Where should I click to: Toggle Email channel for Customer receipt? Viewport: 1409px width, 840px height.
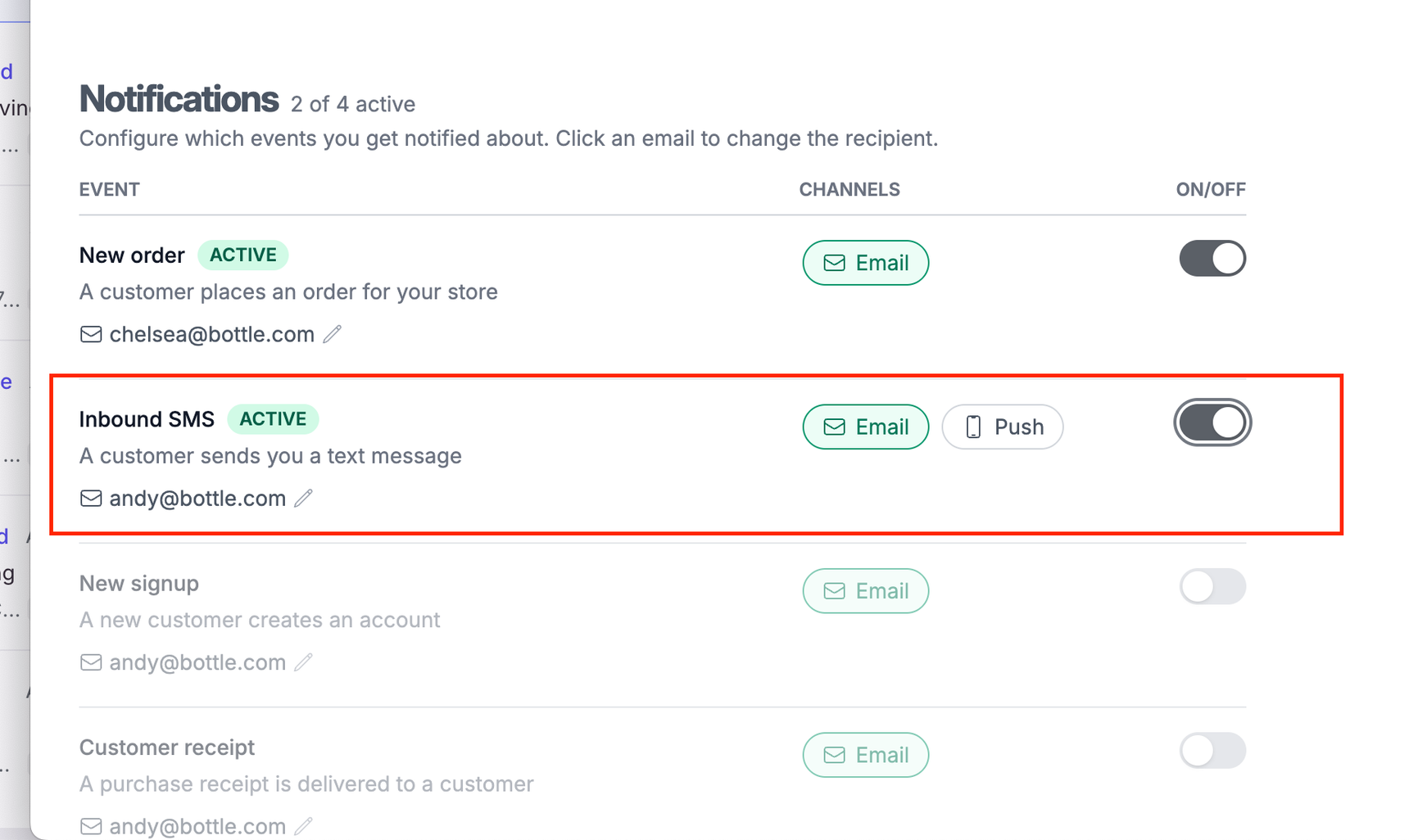tap(865, 754)
